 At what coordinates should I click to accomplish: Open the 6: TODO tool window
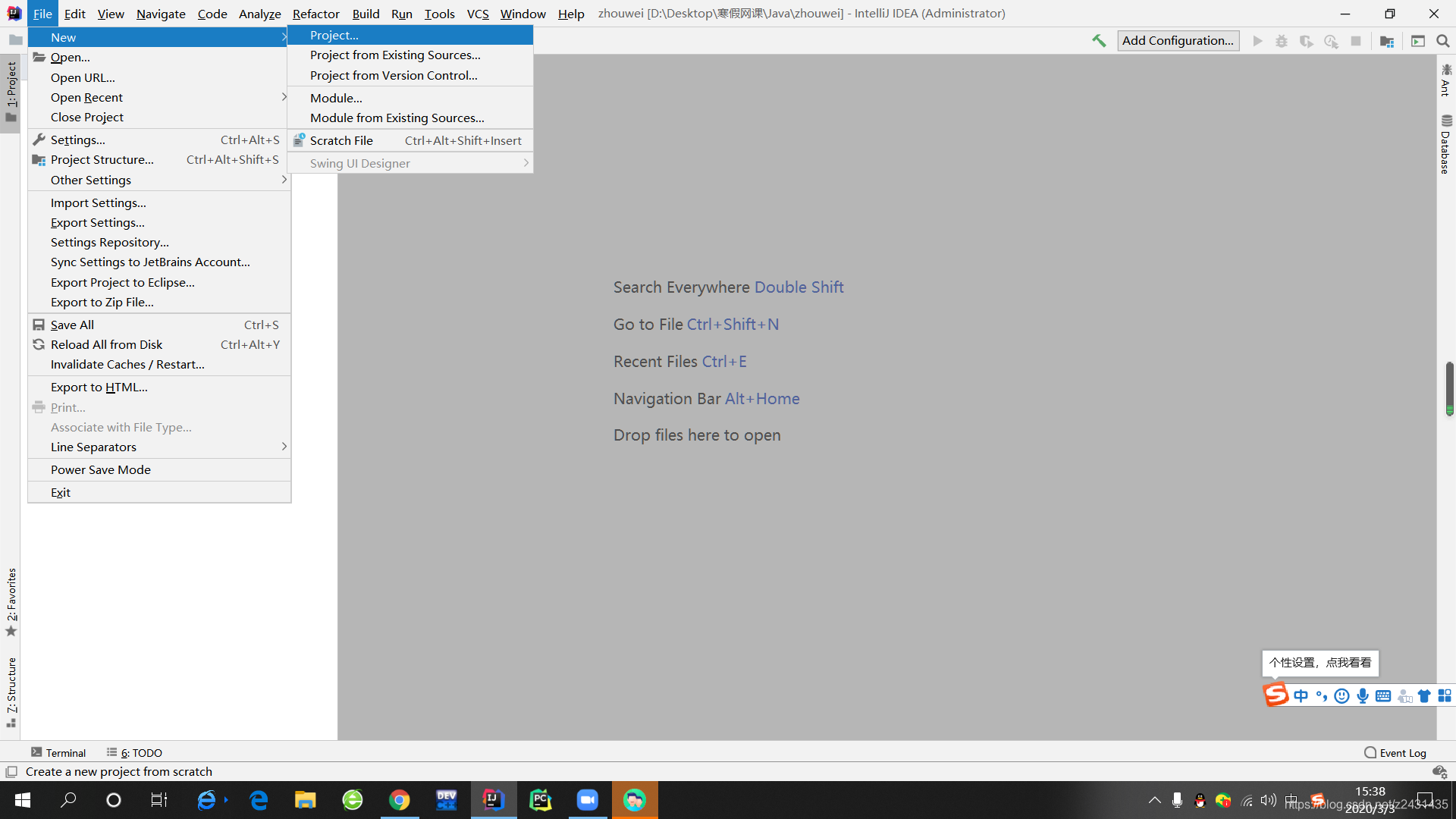[134, 752]
